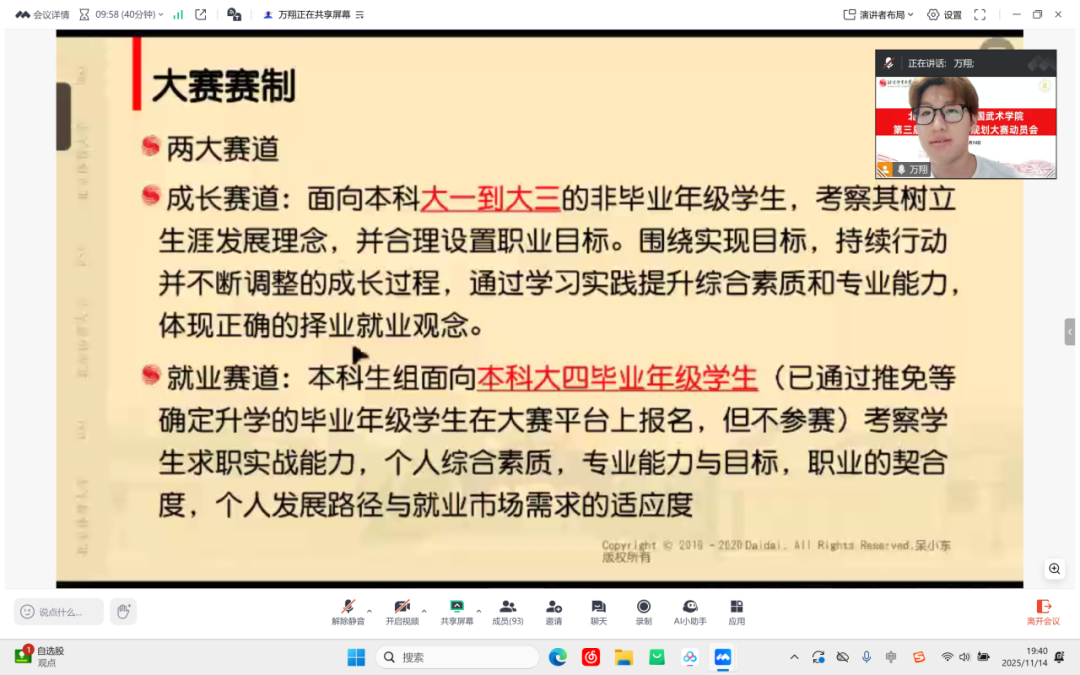The image size is (1080, 675).
Task: Invite participants using the 邀请 icon
Action: tap(555, 610)
